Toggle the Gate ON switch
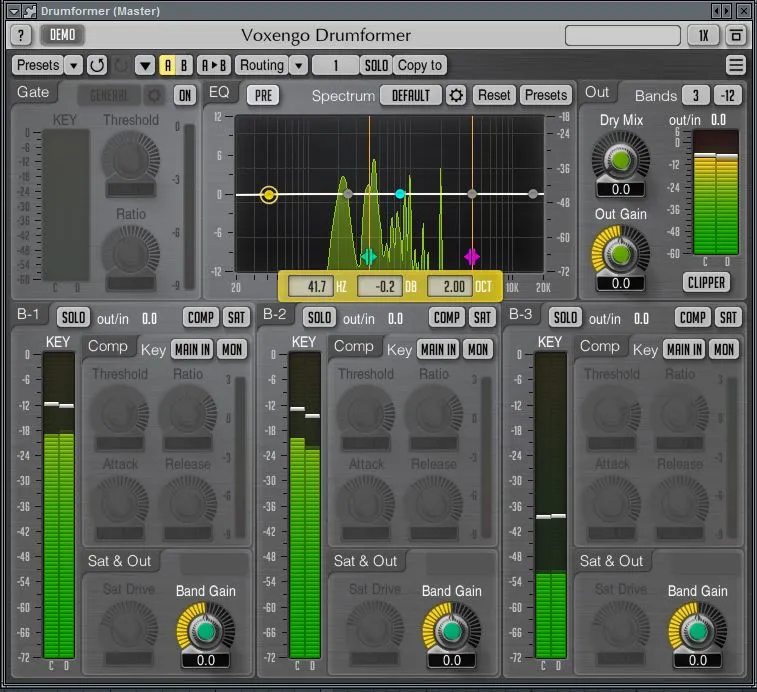The image size is (757, 692). click(185, 95)
